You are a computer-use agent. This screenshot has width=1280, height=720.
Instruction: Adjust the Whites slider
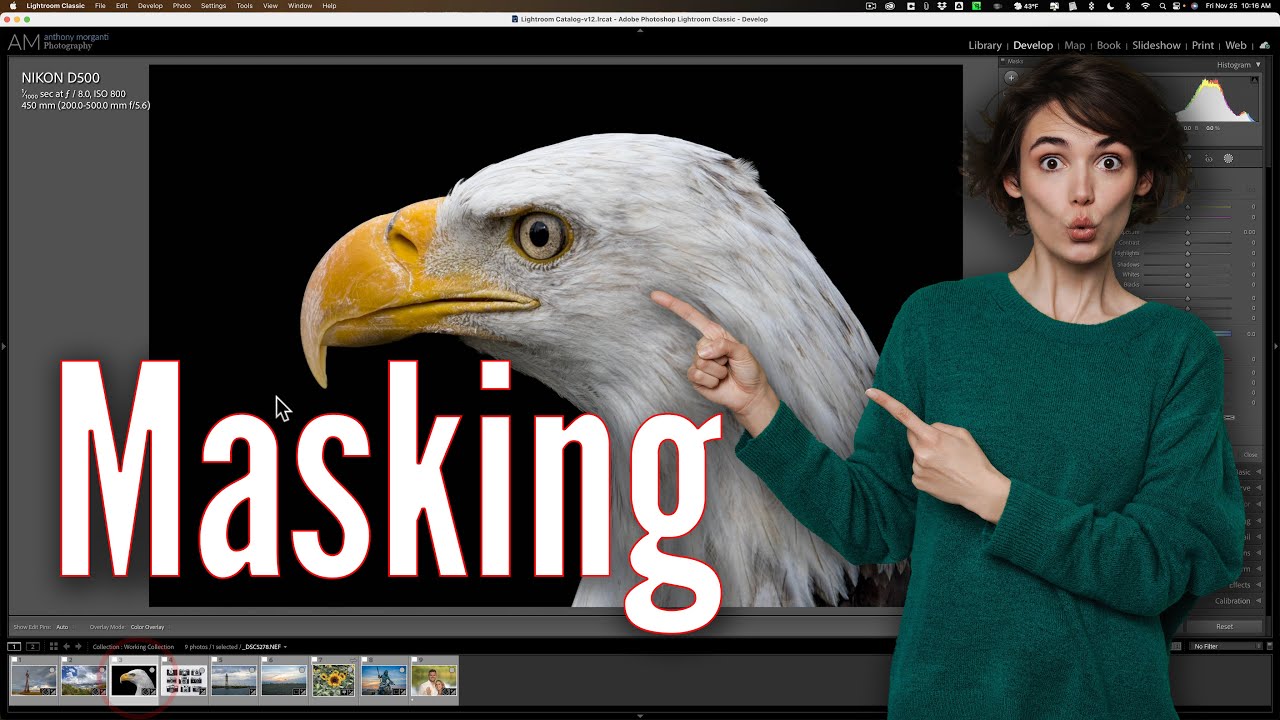click(x=1188, y=274)
